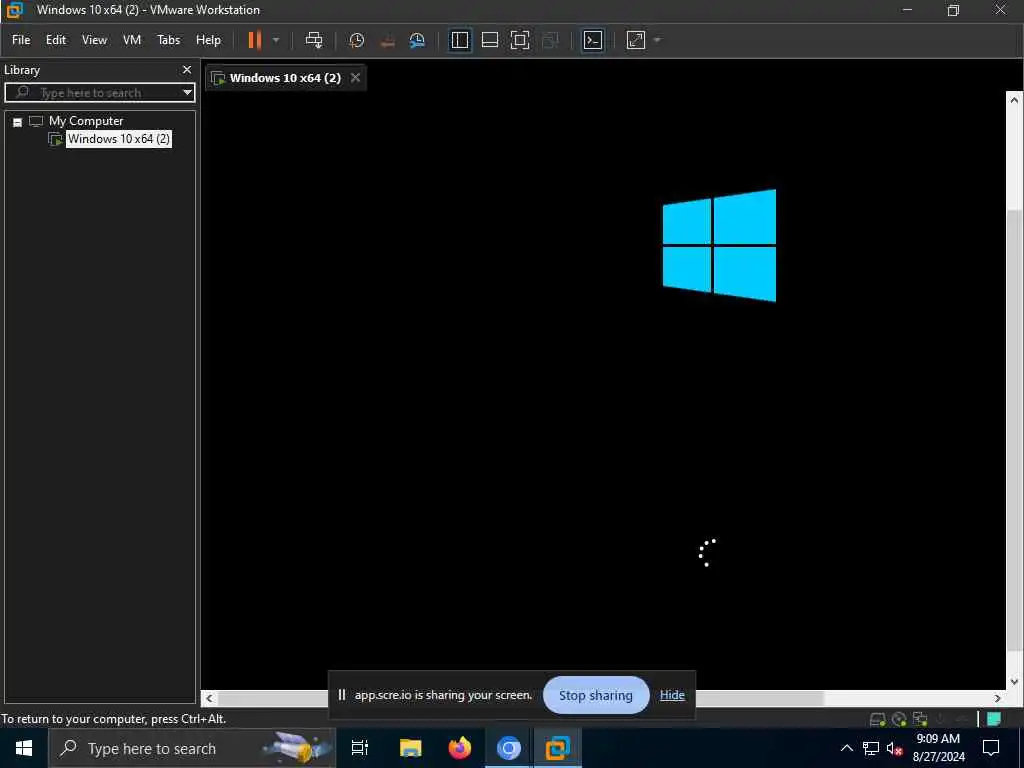Toggle the library sidebar view button

click(460, 40)
